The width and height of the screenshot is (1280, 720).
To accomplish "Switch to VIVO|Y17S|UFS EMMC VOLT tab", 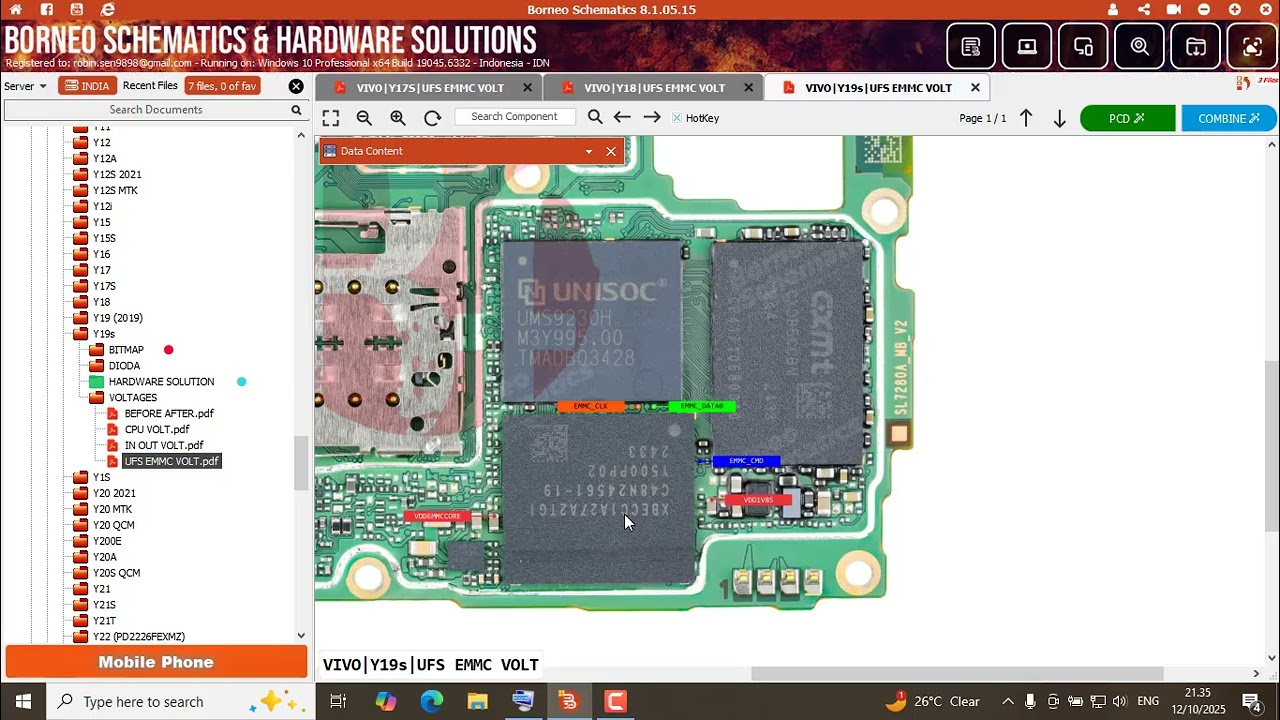I will click(430, 88).
